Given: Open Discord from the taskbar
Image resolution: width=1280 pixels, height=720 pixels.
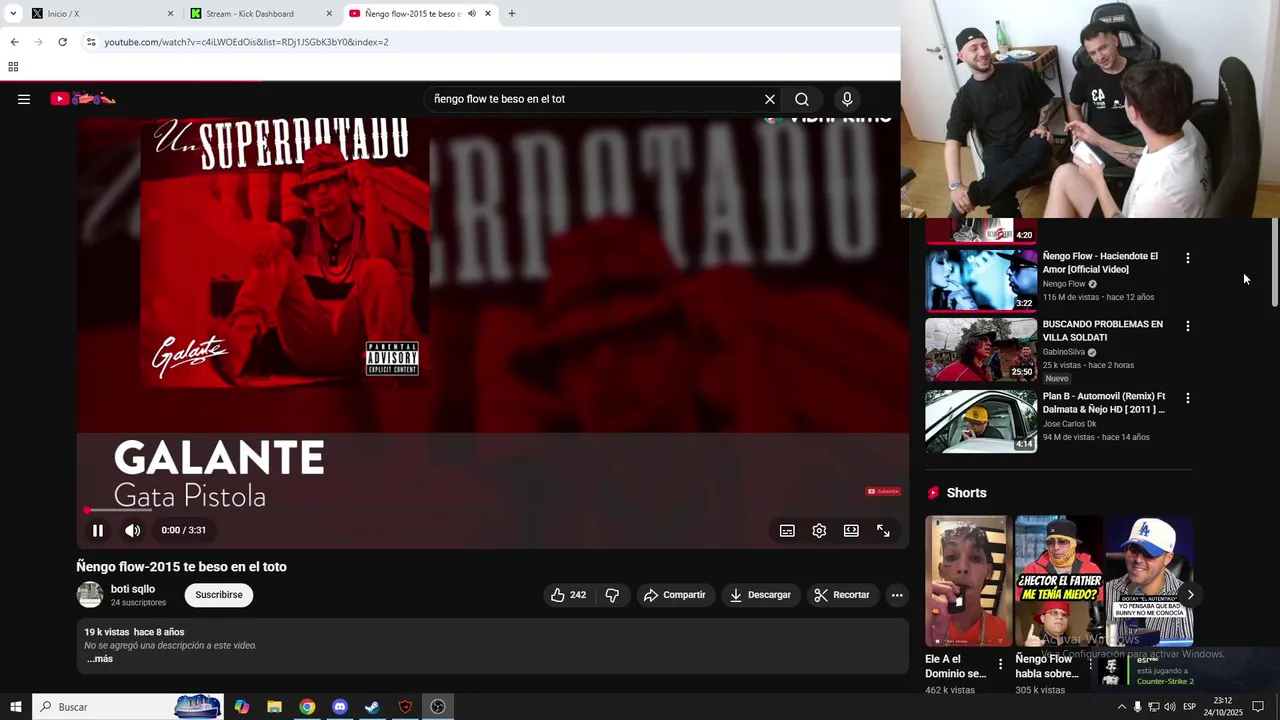Looking at the screenshot, I should coord(340,707).
